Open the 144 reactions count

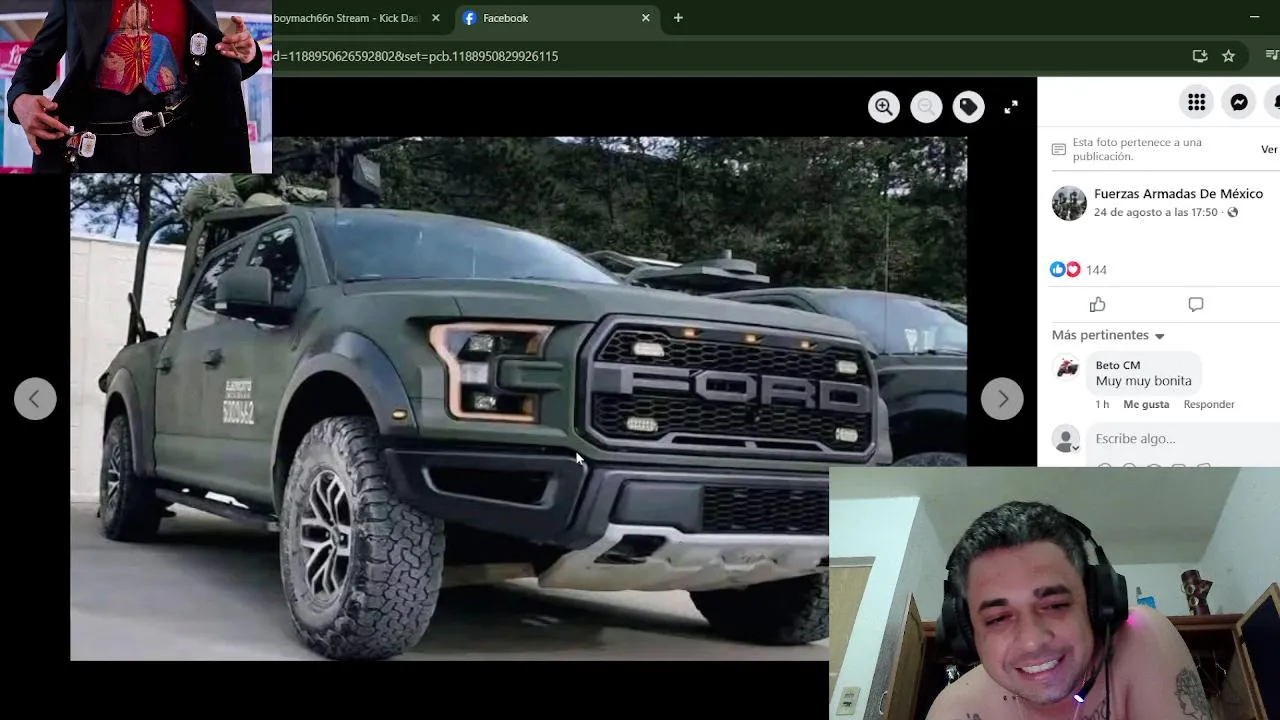pyautogui.click(x=1096, y=270)
